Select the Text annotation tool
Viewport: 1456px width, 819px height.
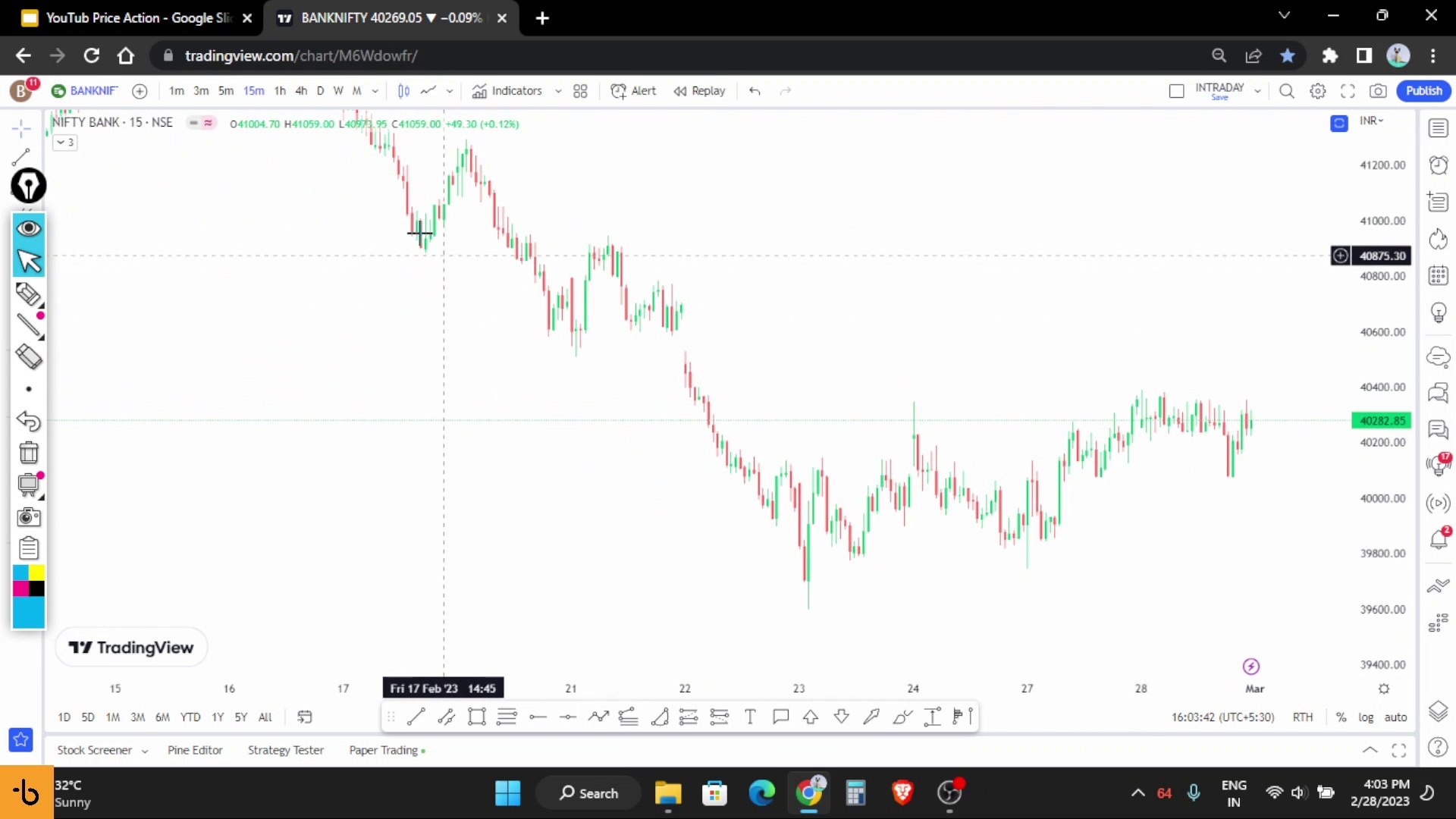(750, 717)
